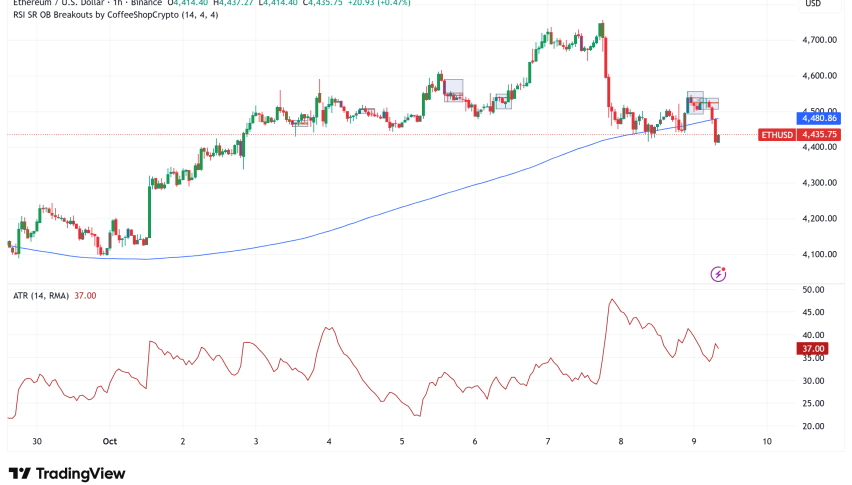Select the breakout box near Oct 6 candles
The image size is (852, 485).
click(502, 101)
